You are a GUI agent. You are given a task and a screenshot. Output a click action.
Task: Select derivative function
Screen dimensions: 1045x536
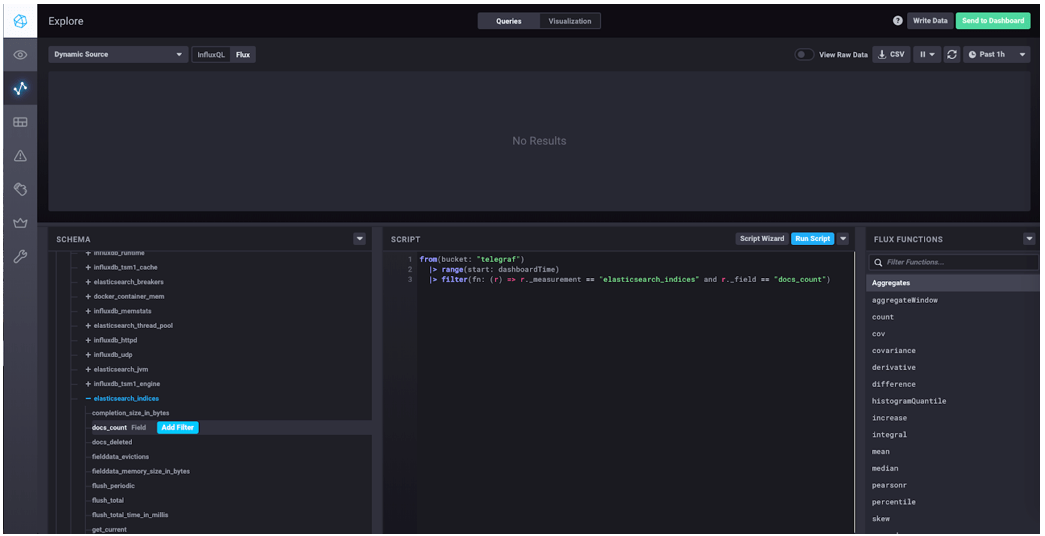tap(894, 367)
